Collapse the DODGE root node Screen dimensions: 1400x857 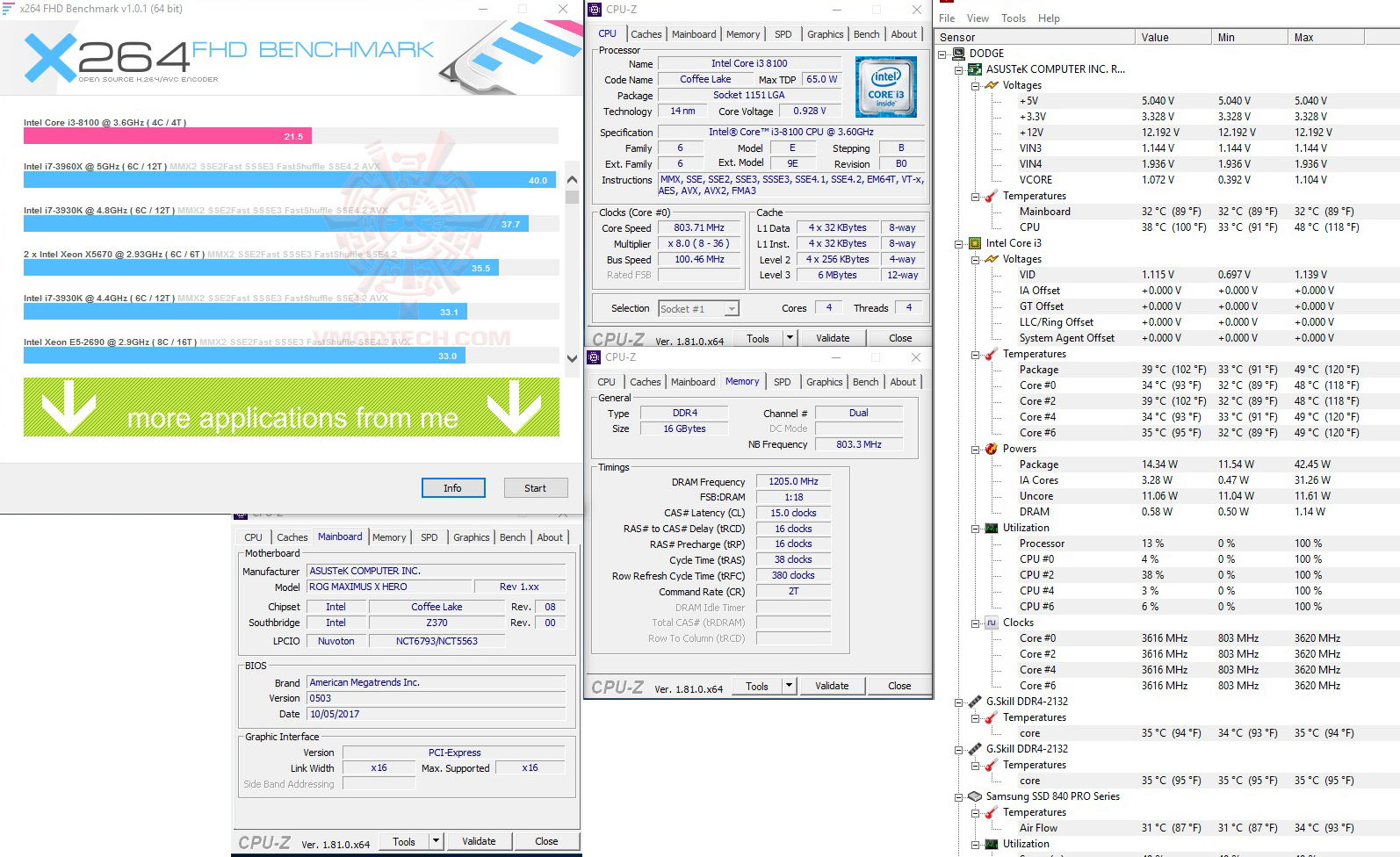click(x=942, y=54)
